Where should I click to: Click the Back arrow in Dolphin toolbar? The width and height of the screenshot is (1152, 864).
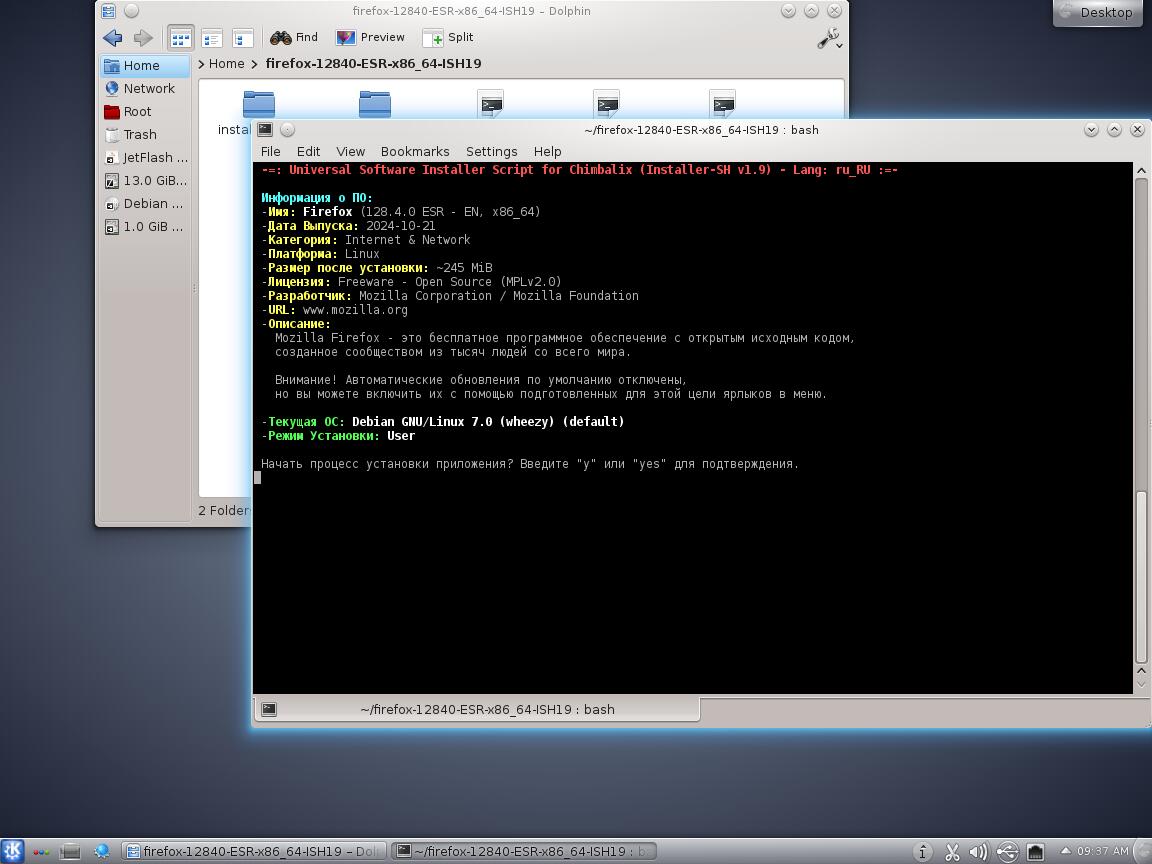[112, 38]
